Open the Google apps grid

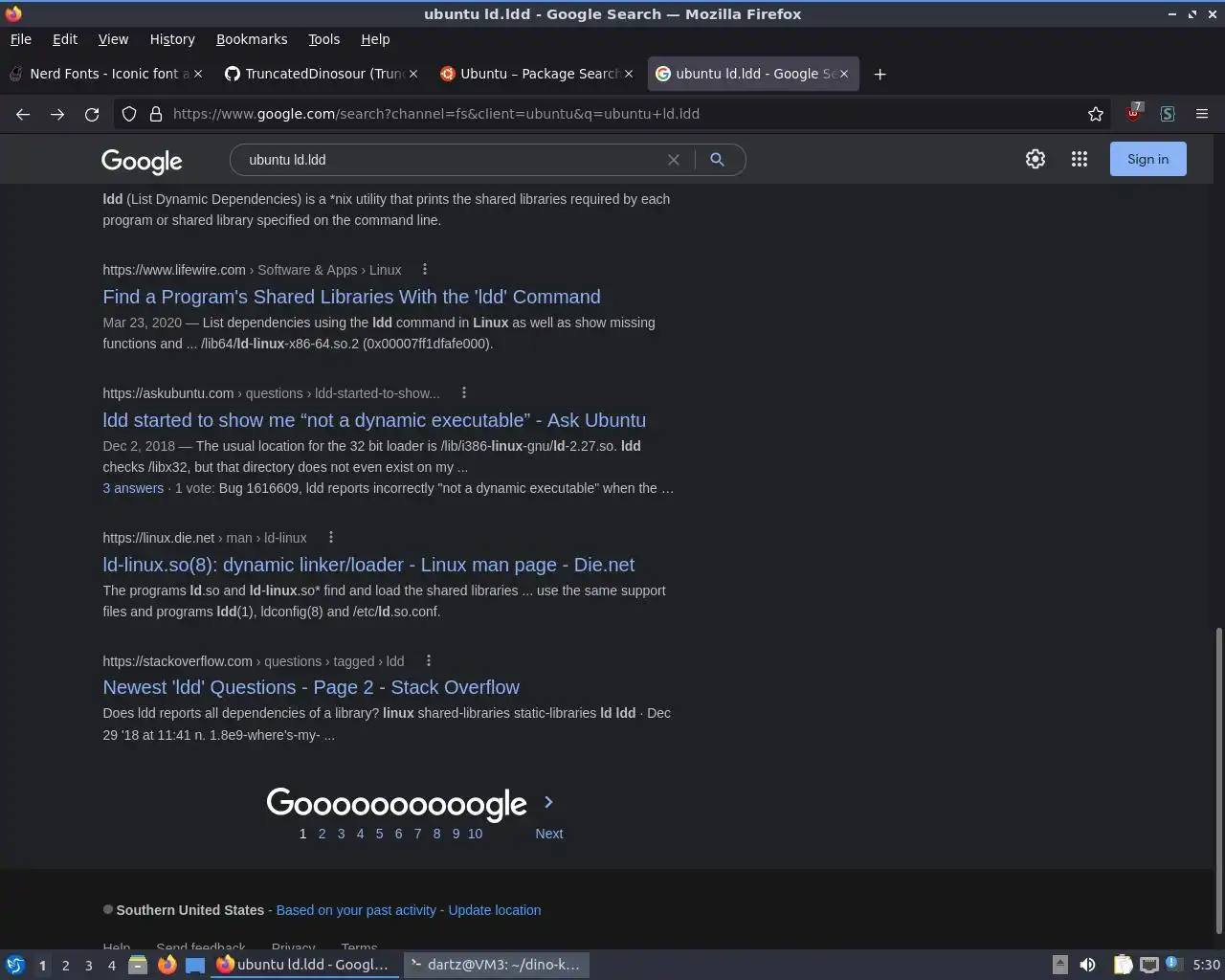[1080, 159]
